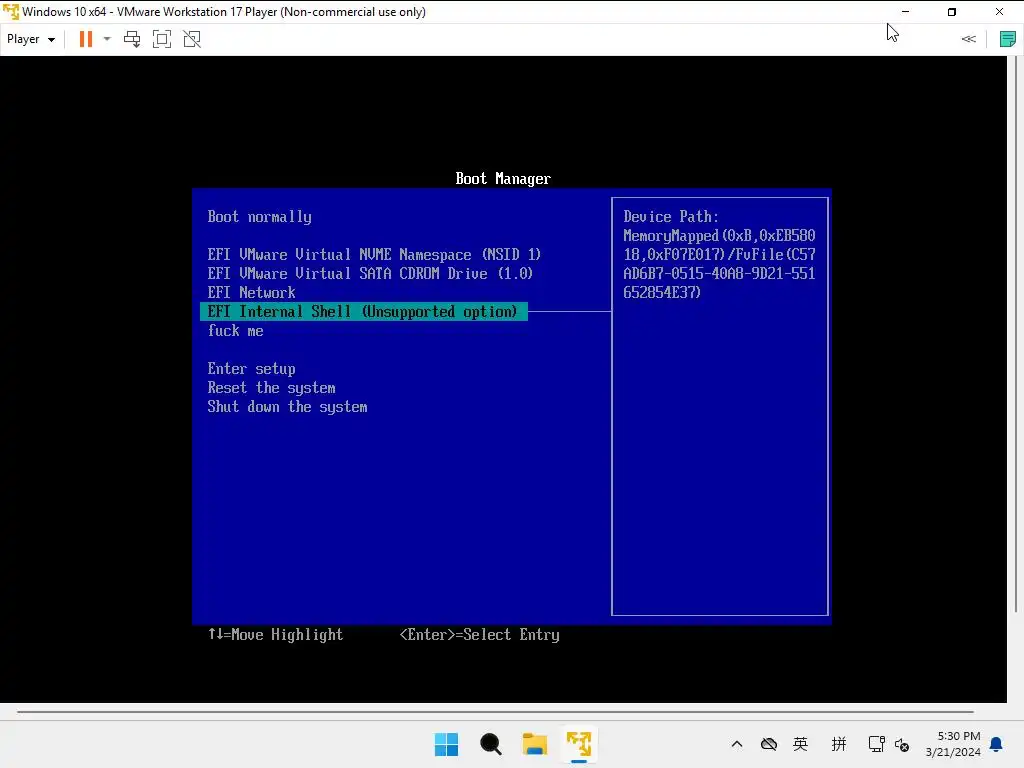Image resolution: width=1024 pixels, height=768 pixels.
Task: Click the 'Boot Manager' title text
Action: 503,179
